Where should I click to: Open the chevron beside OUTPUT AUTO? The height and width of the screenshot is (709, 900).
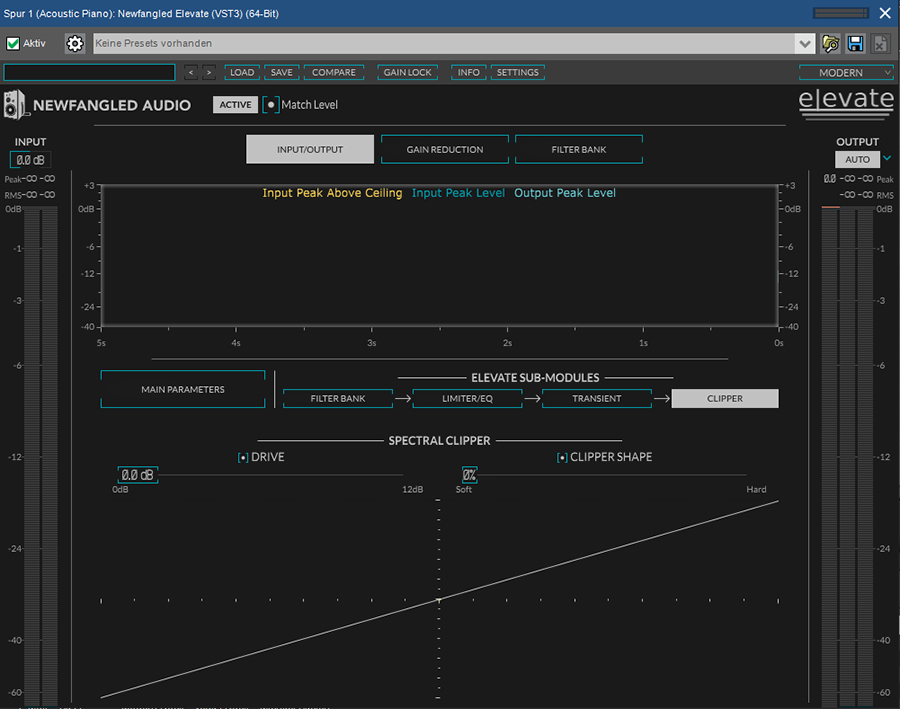(887, 158)
